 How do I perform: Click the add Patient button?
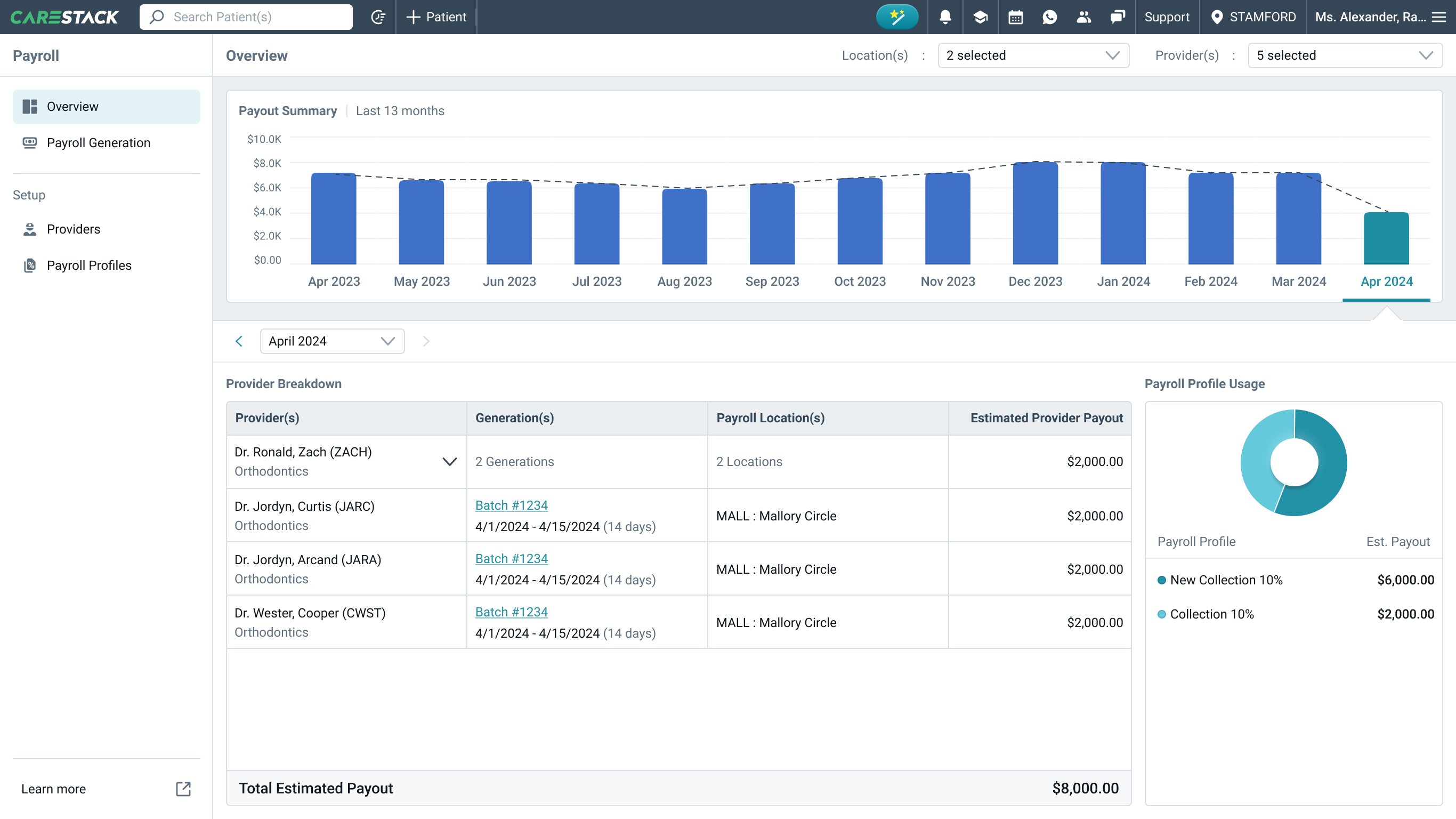pyautogui.click(x=436, y=17)
